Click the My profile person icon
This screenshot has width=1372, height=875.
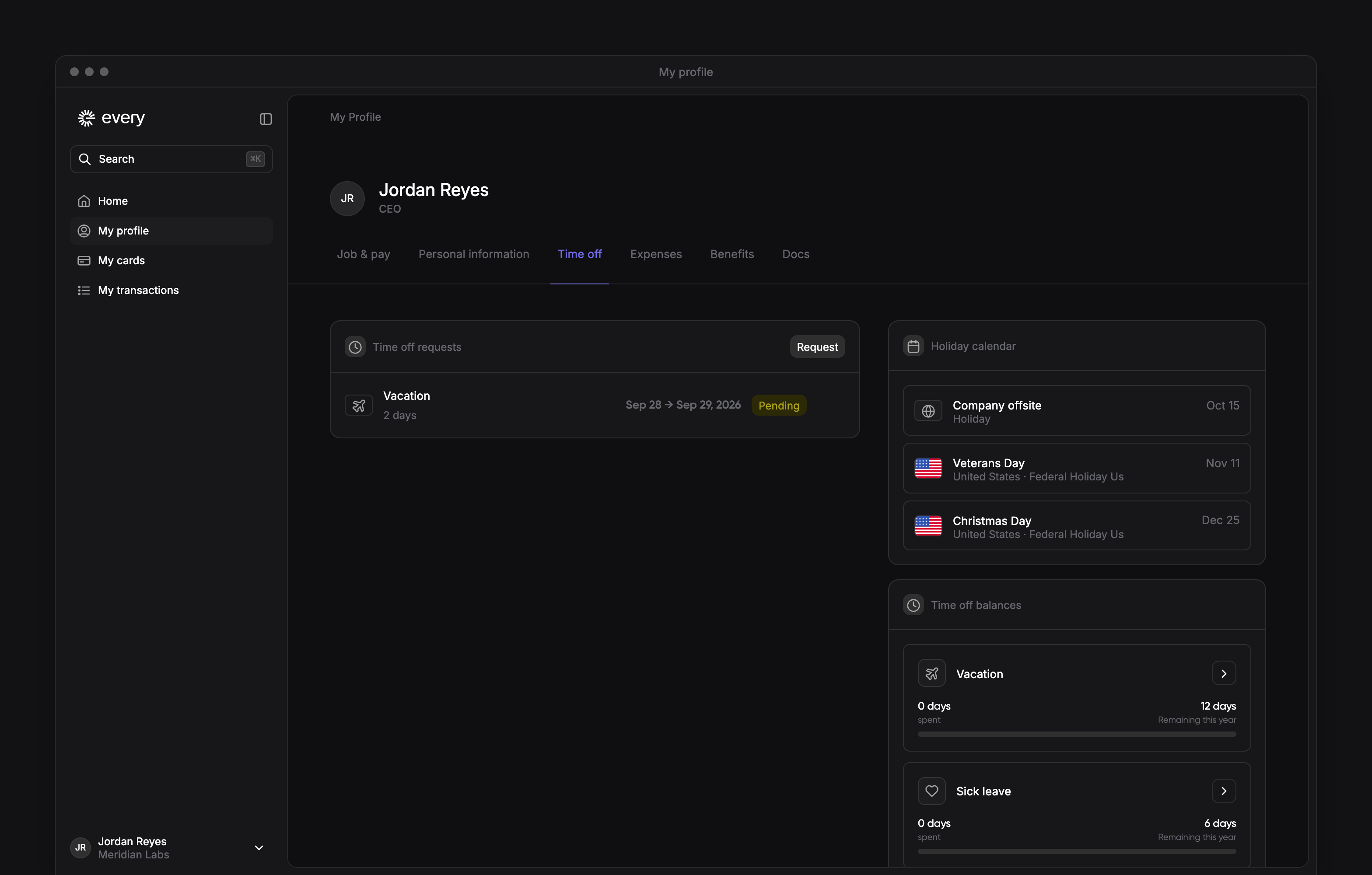tap(84, 231)
